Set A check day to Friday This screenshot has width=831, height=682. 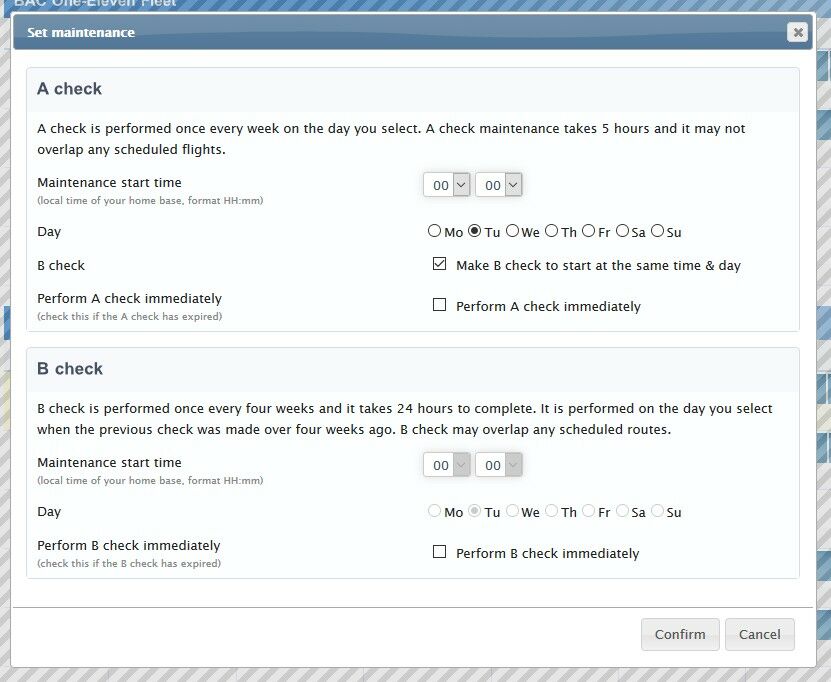click(588, 232)
